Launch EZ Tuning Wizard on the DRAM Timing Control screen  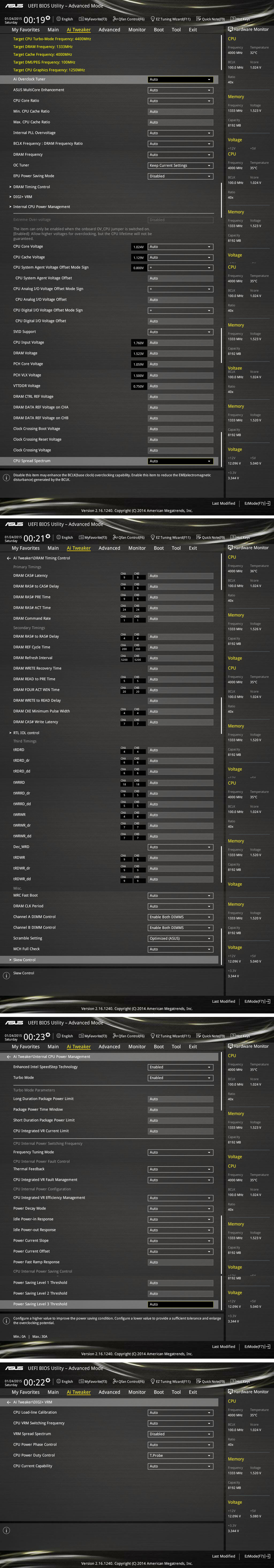click(170, 537)
